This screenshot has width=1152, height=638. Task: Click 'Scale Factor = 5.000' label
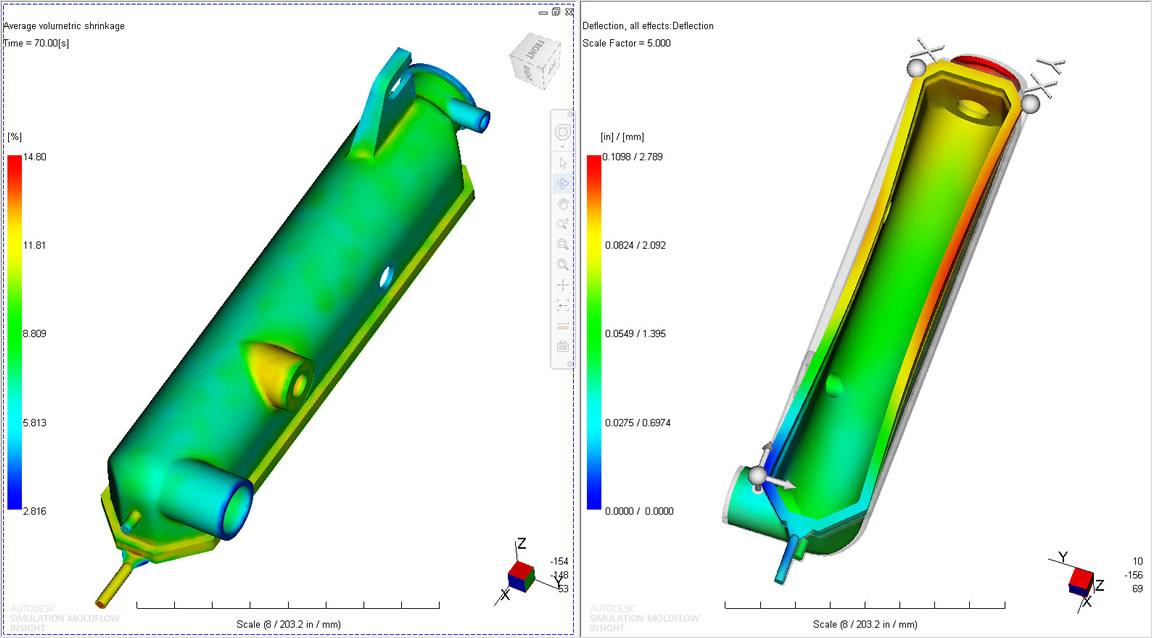[627, 43]
